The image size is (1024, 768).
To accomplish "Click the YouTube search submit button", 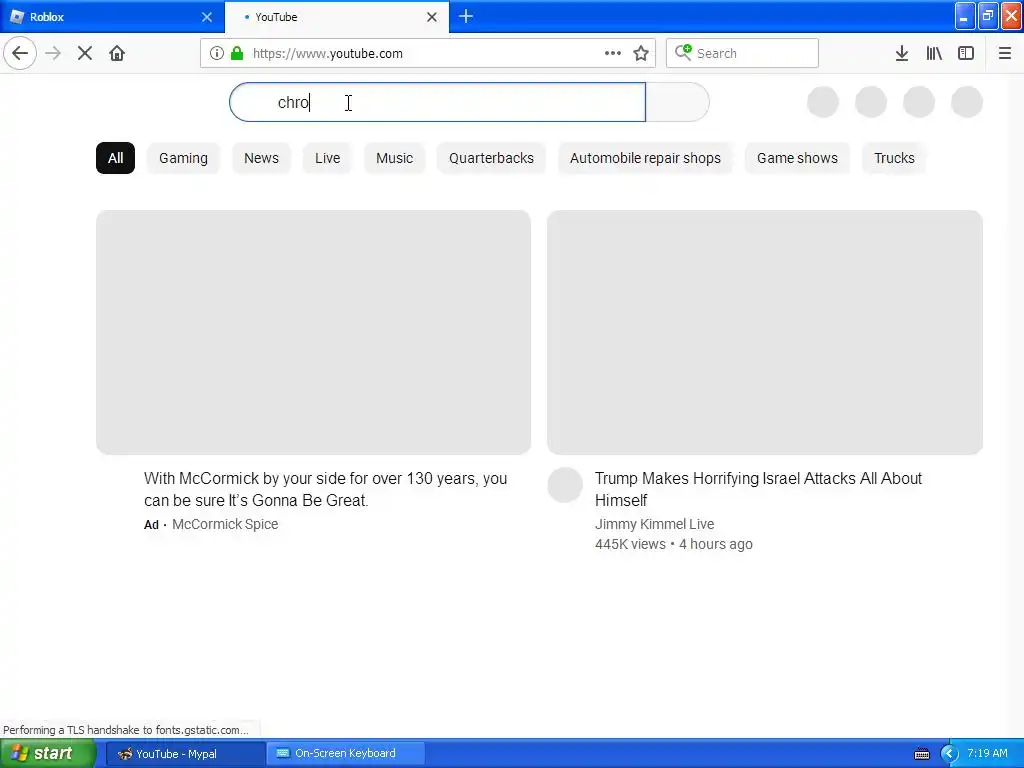I will (677, 102).
